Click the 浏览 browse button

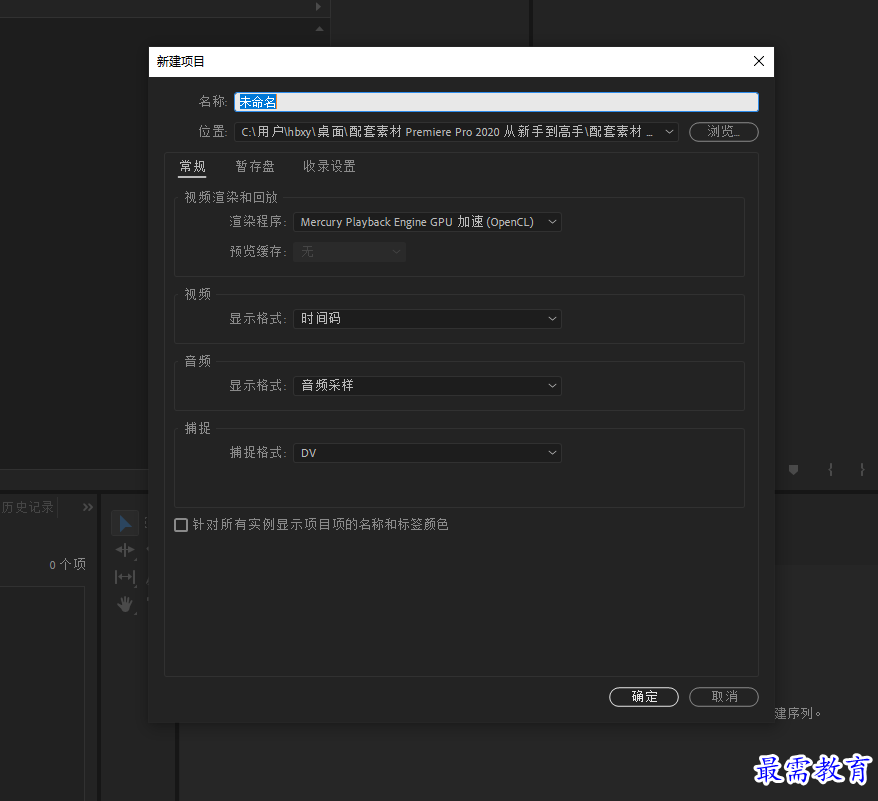pos(723,132)
